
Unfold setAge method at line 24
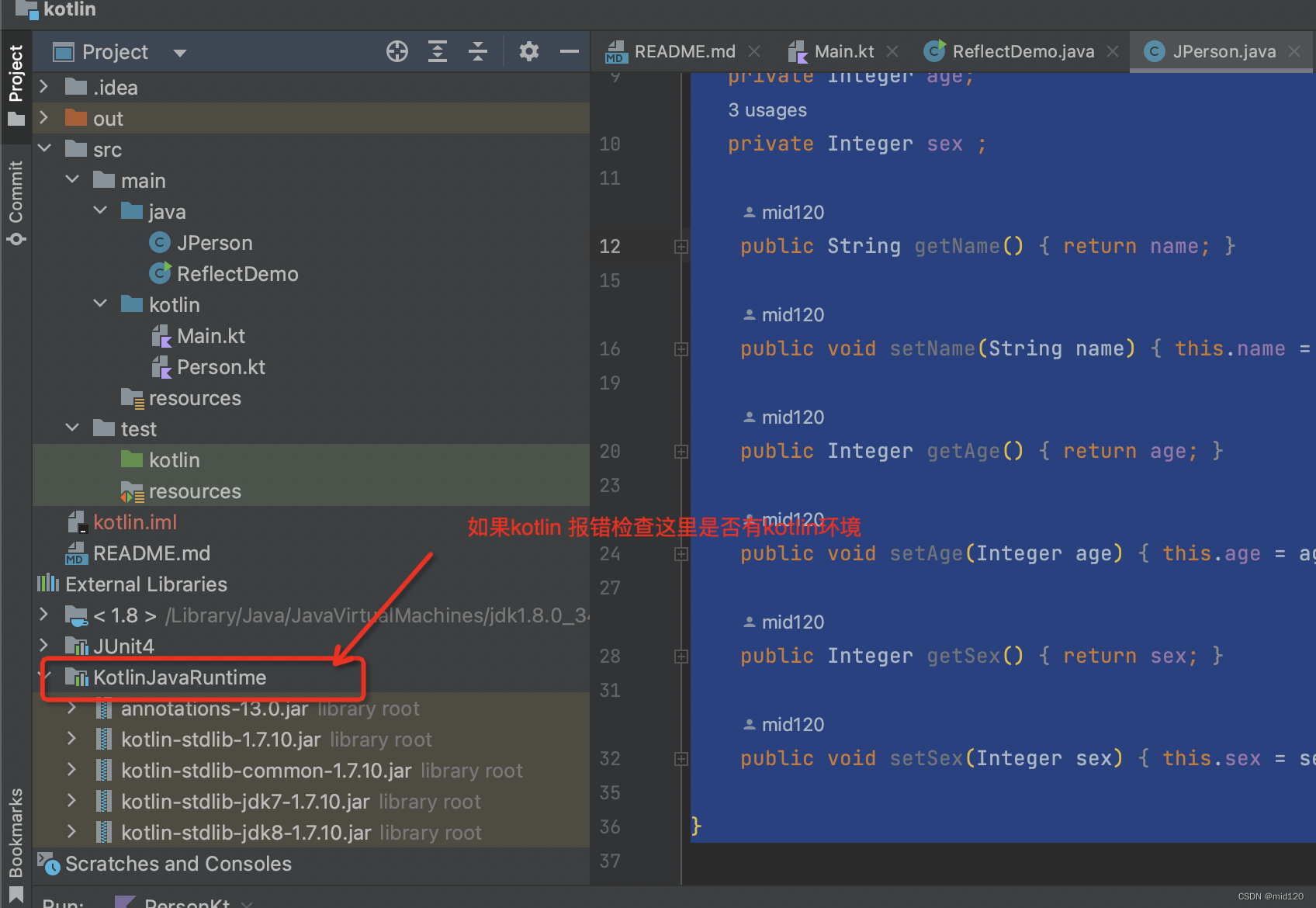(681, 554)
